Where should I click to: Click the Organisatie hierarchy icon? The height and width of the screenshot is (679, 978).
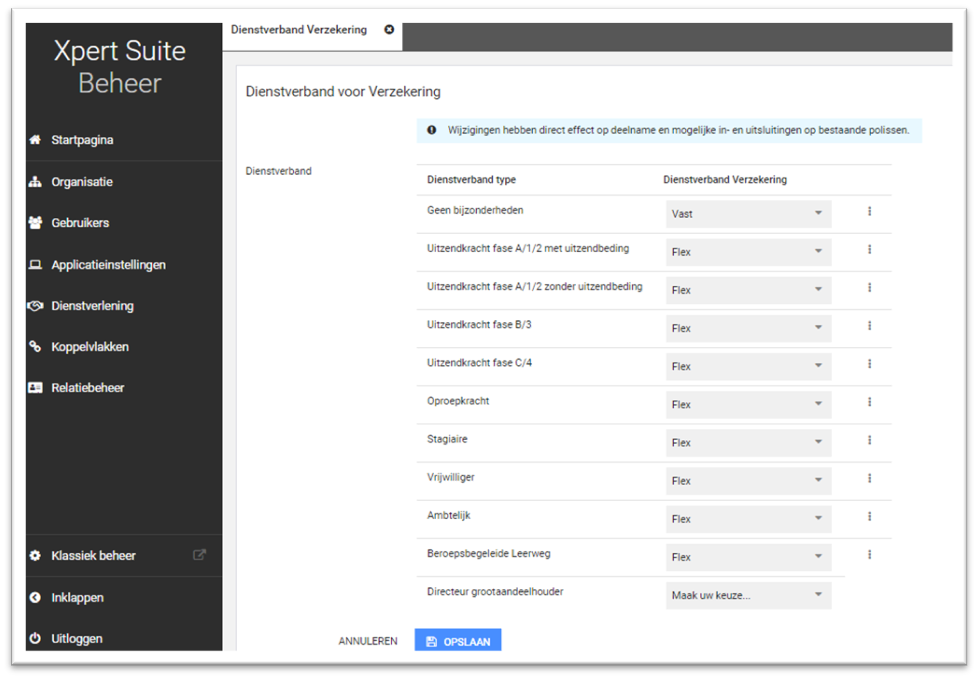pyautogui.click(x=35, y=182)
